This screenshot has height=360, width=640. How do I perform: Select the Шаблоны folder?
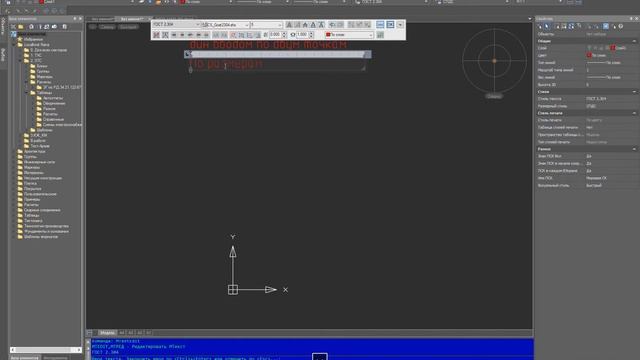pos(41,130)
